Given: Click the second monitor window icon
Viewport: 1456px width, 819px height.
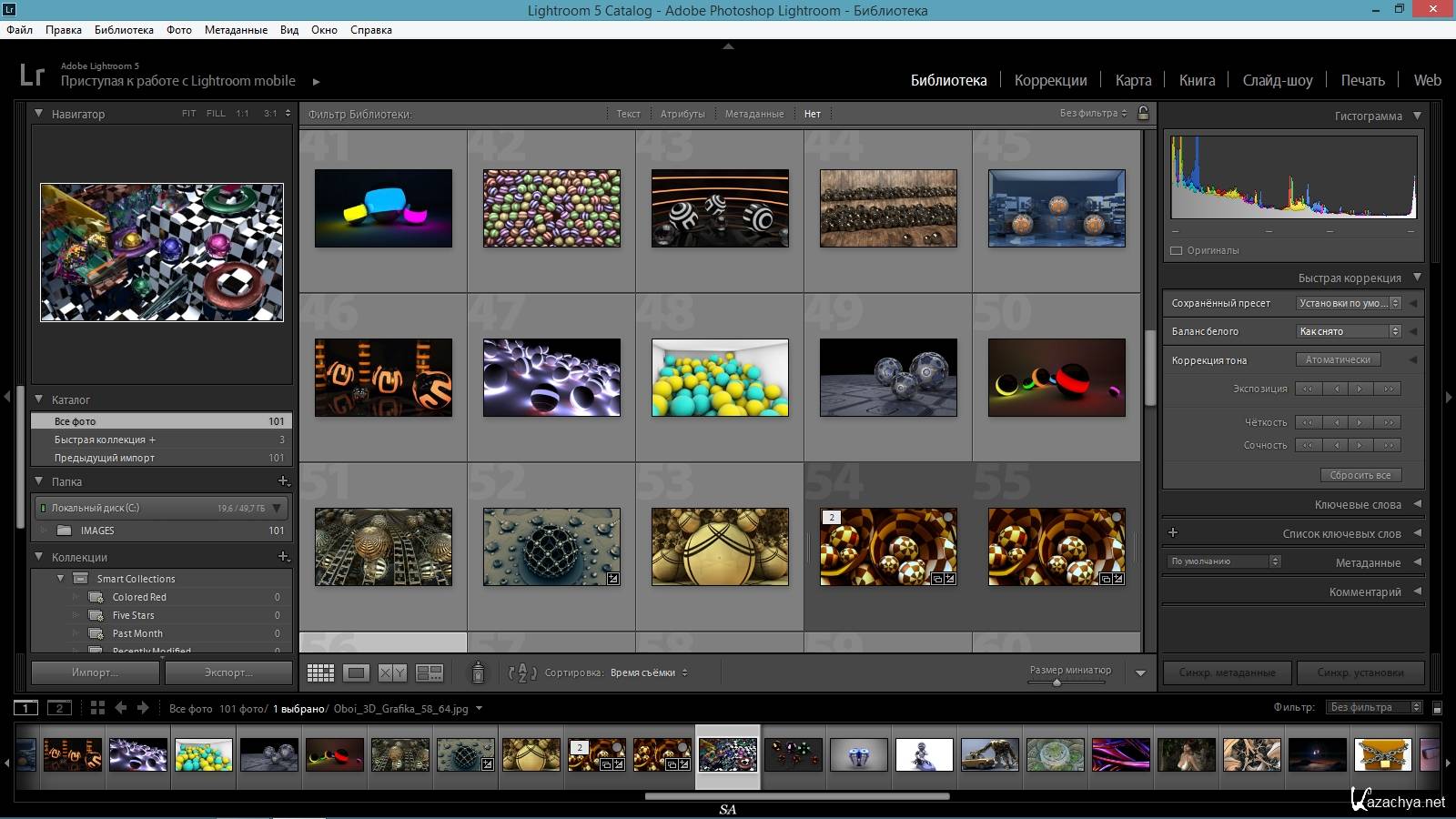Looking at the screenshot, I should (59, 708).
